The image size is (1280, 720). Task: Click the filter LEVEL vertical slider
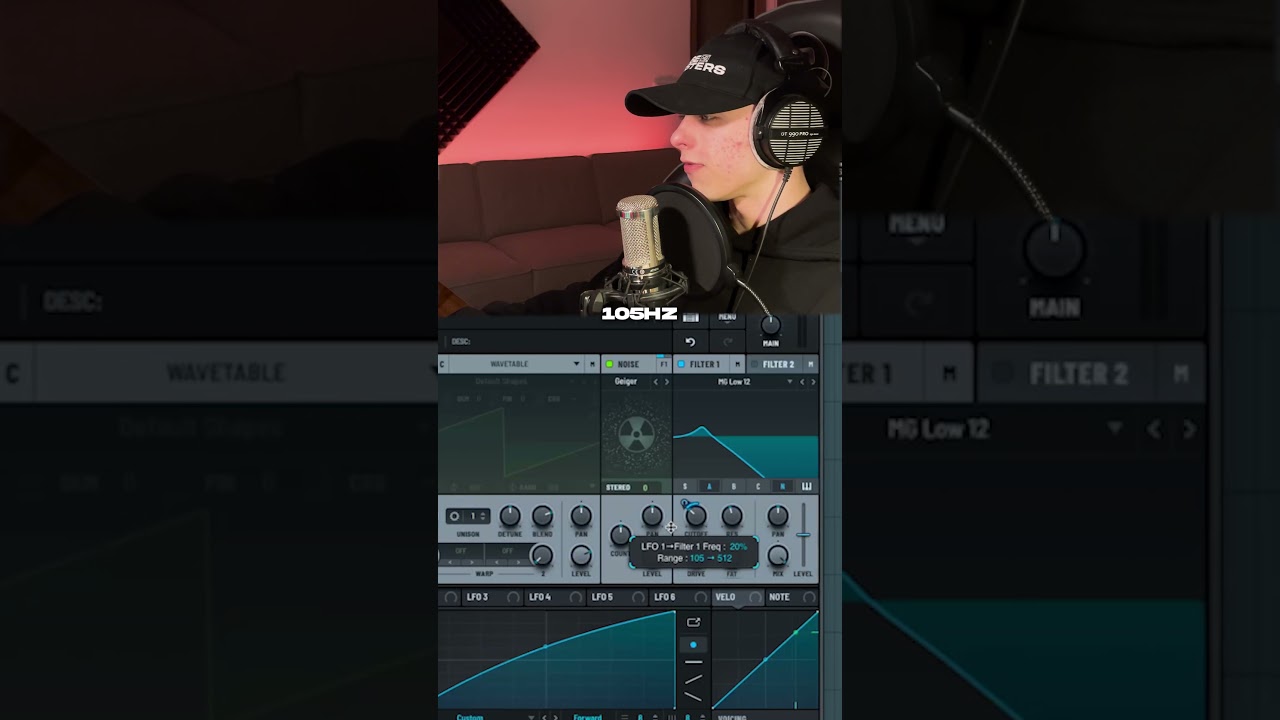pyautogui.click(x=803, y=536)
